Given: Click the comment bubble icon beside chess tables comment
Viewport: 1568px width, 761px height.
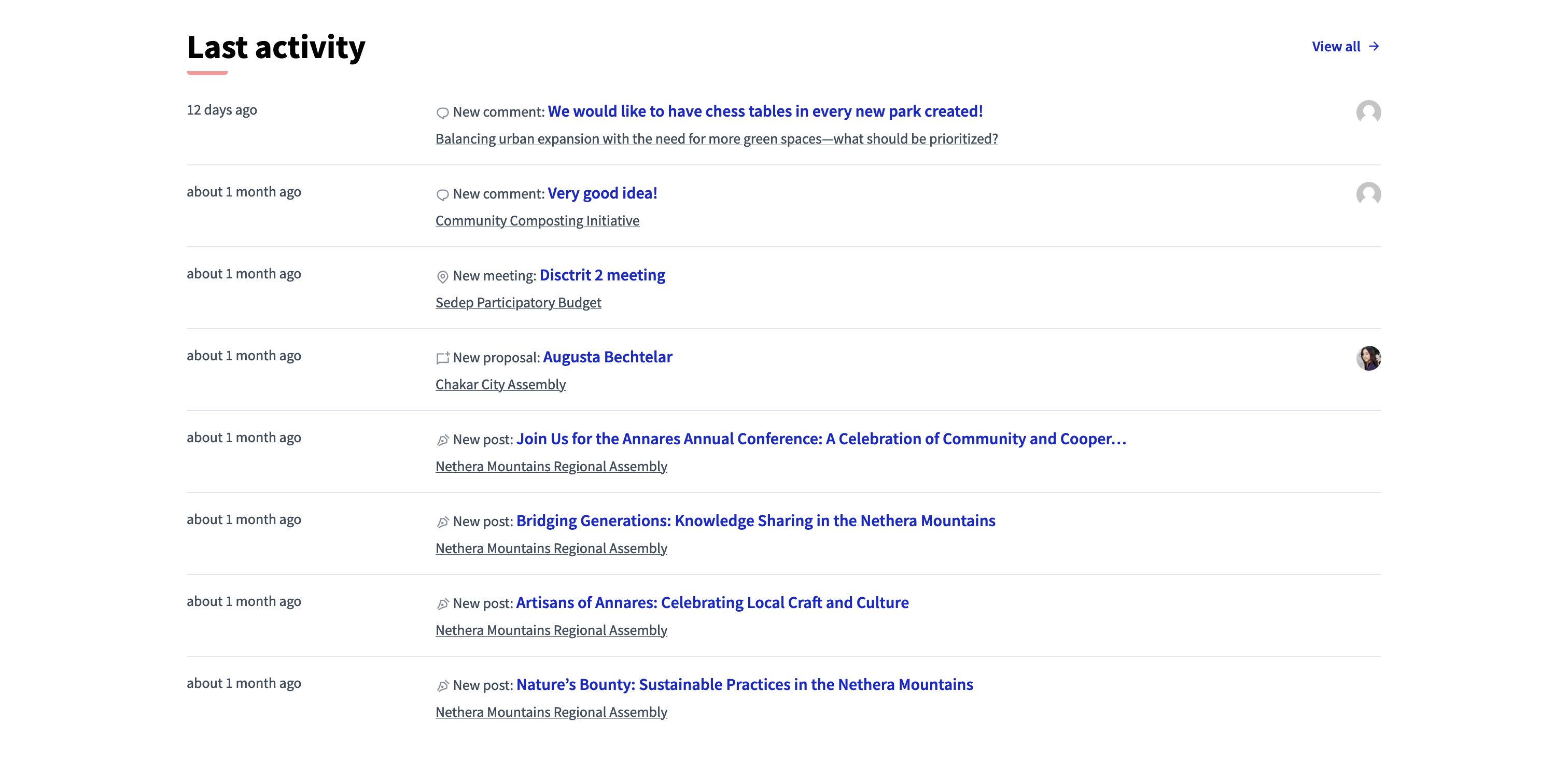Looking at the screenshot, I should click(442, 112).
